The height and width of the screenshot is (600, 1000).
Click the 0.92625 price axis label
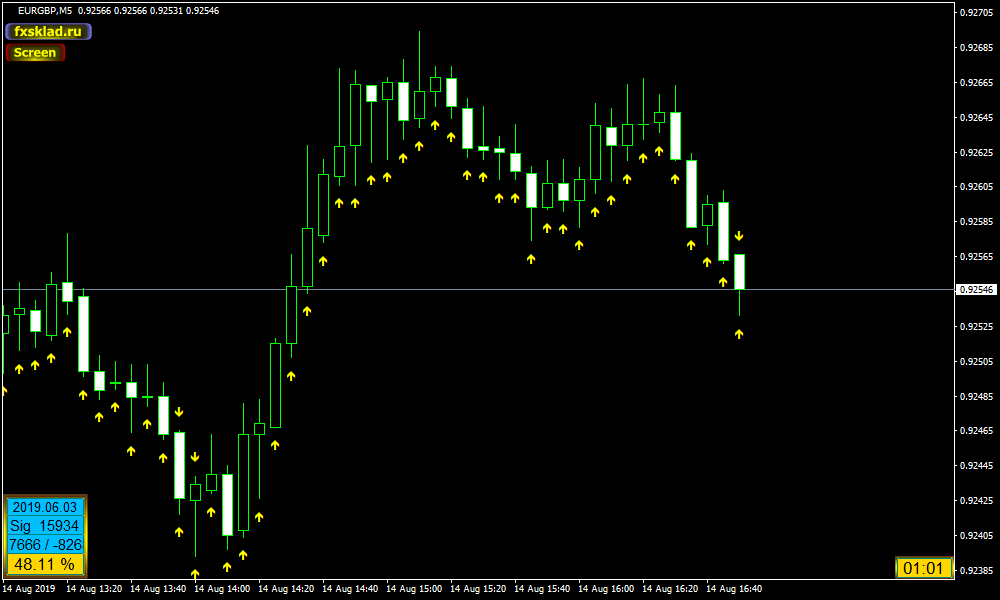(x=976, y=153)
